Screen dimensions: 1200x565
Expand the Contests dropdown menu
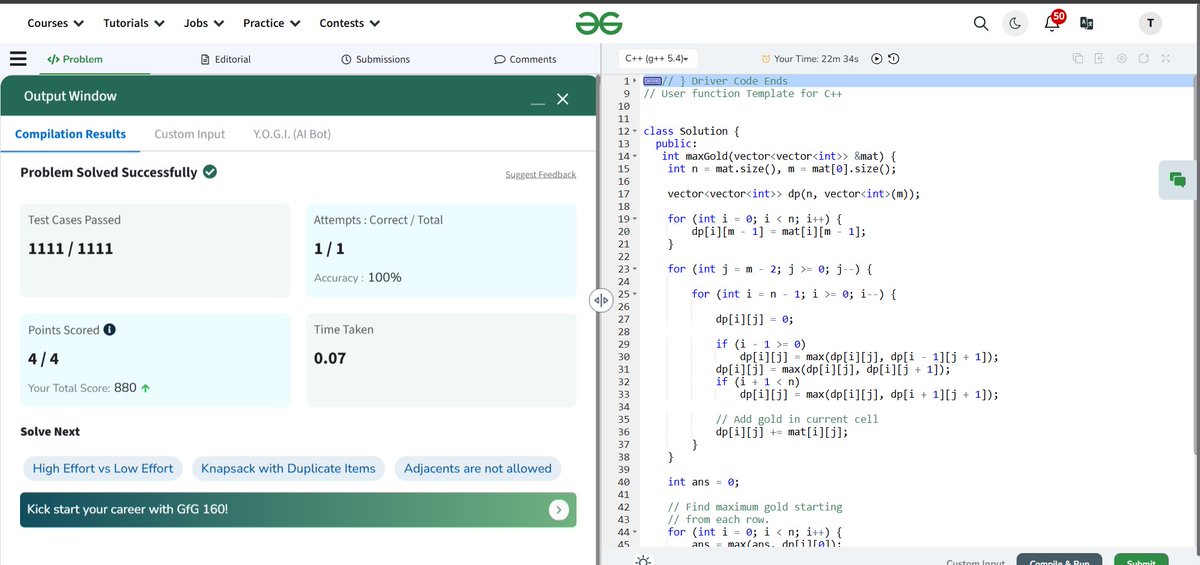pos(349,23)
